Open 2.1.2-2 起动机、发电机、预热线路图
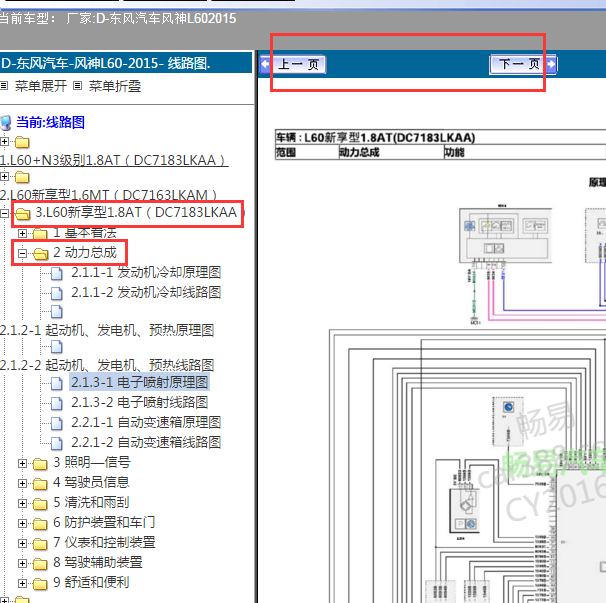This screenshot has height=603, width=606. click(107, 365)
